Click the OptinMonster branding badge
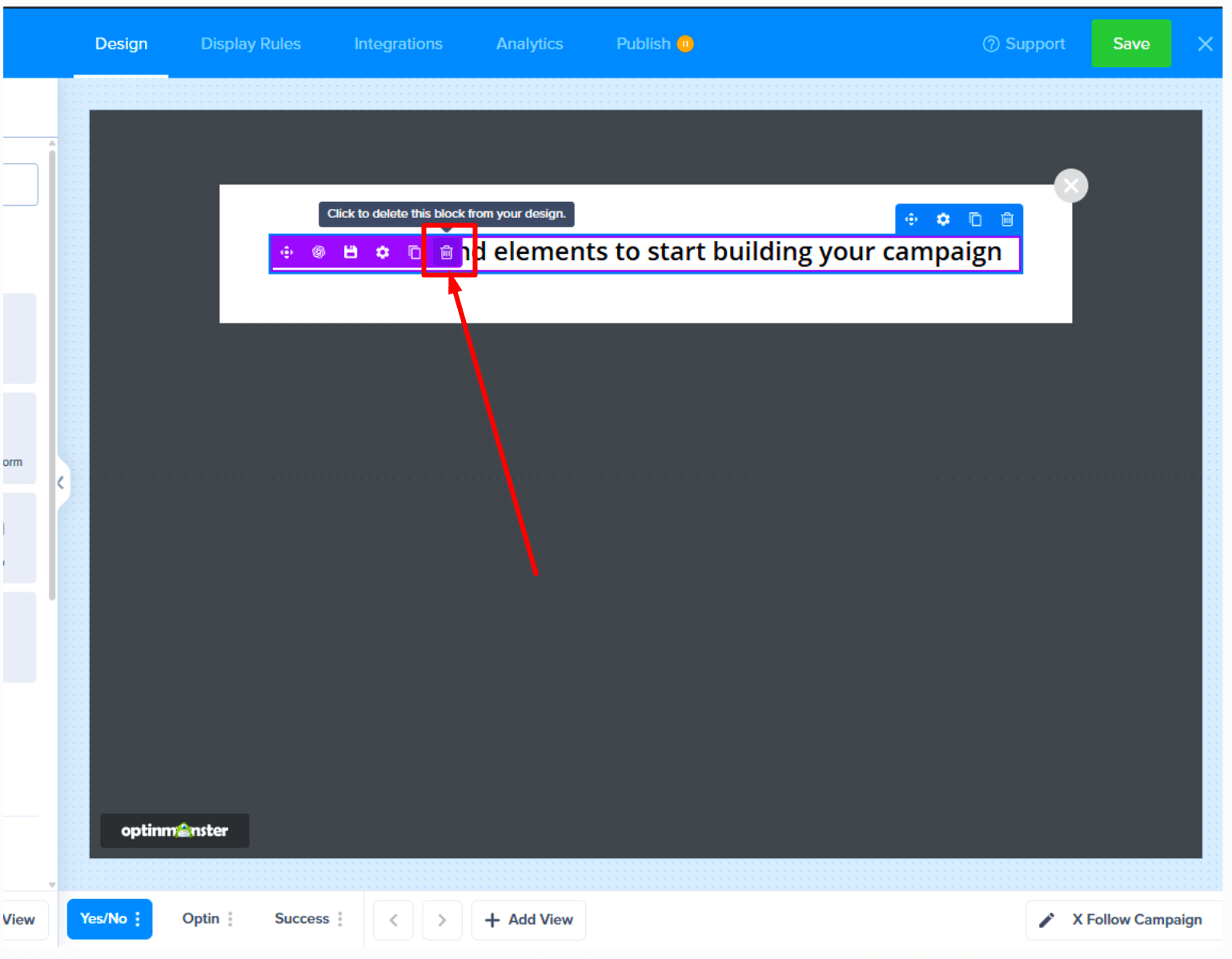Screen dimensions: 1232x959 click(x=175, y=830)
